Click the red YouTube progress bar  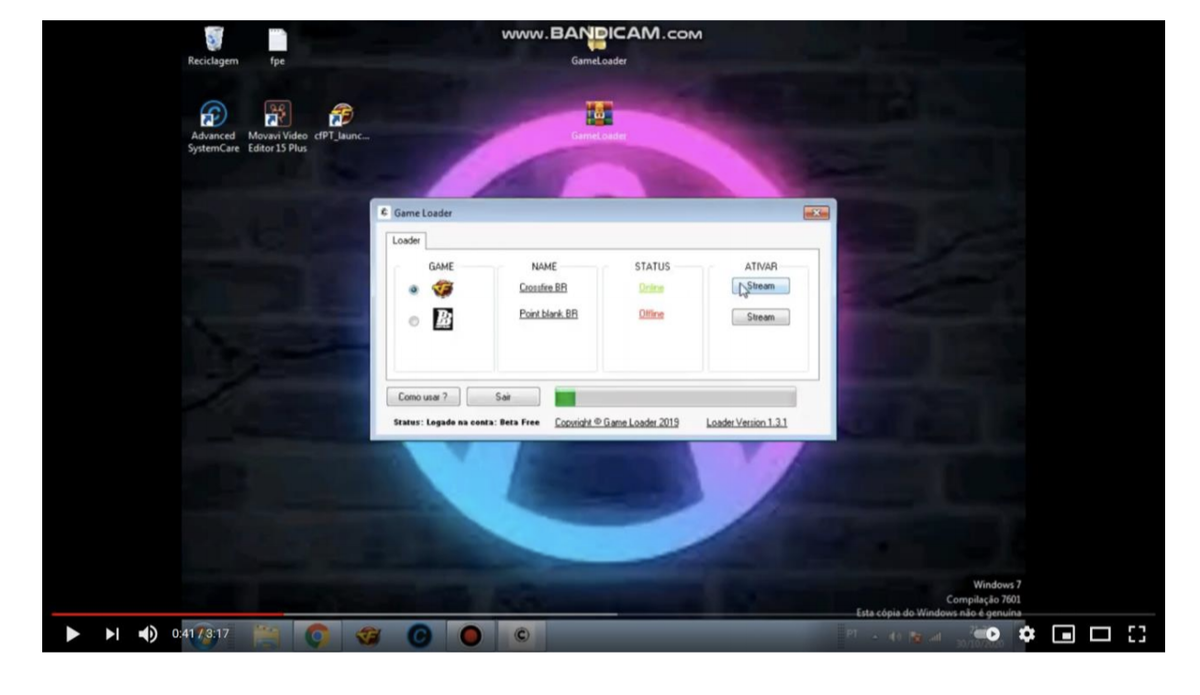(x=170, y=612)
